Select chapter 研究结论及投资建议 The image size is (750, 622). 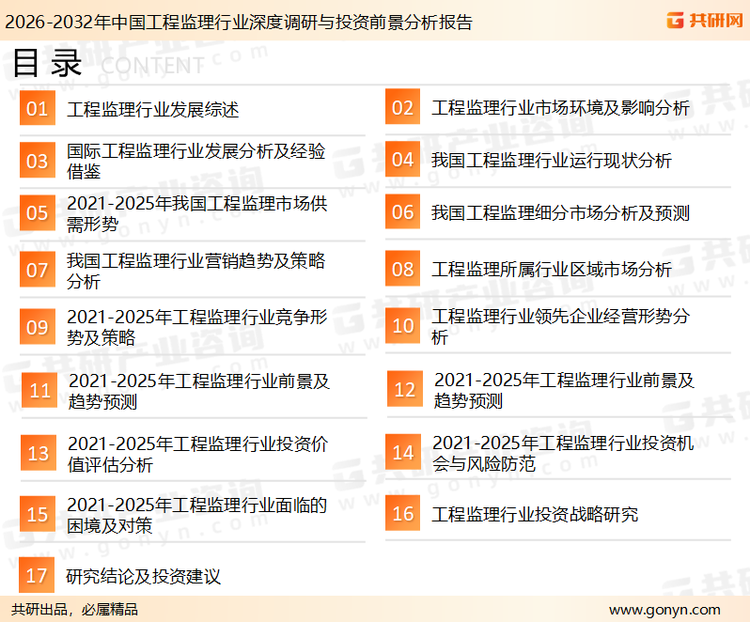[143, 577]
